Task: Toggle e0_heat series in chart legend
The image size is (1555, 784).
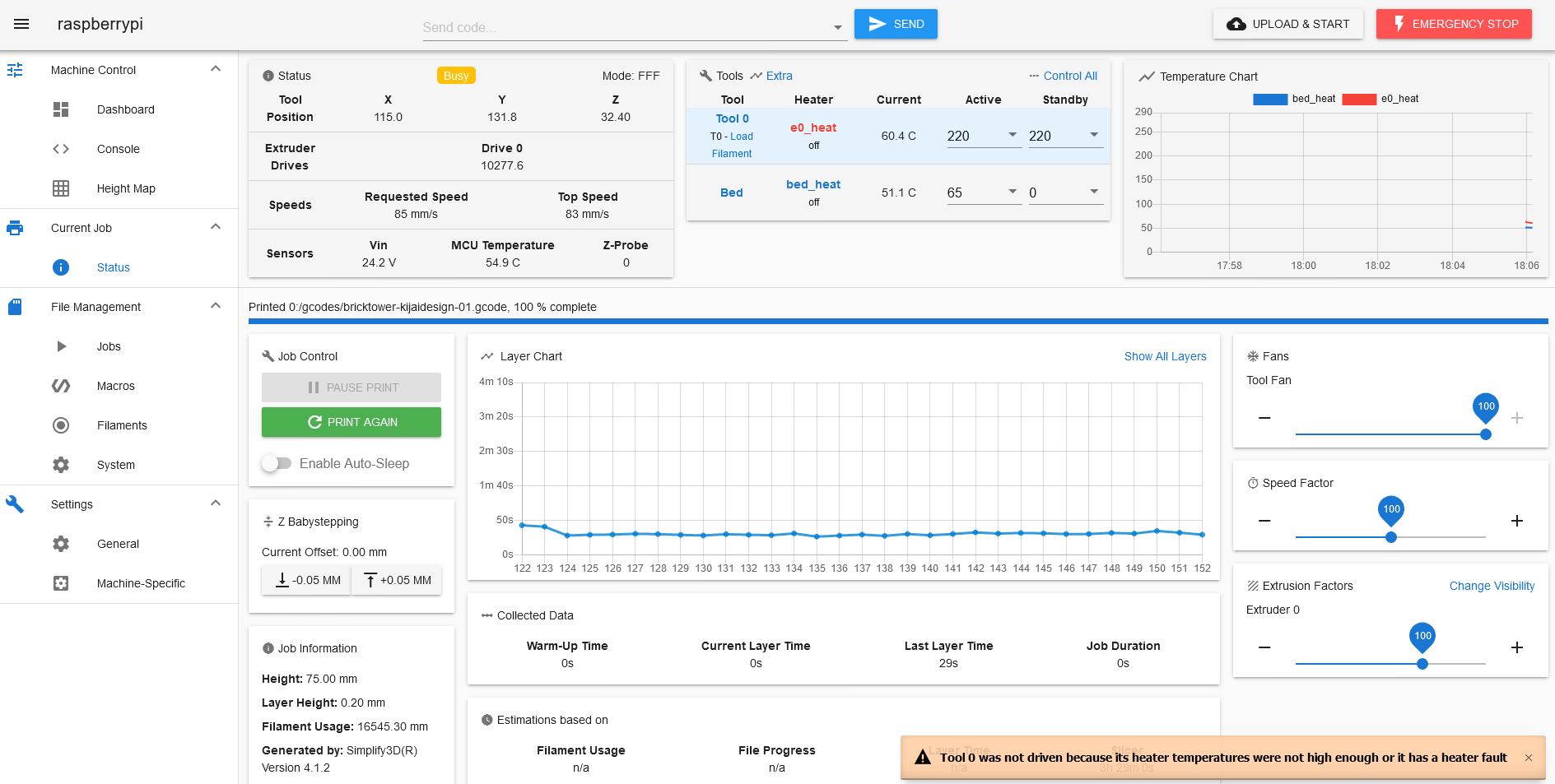Action: pyautogui.click(x=1380, y=99)
